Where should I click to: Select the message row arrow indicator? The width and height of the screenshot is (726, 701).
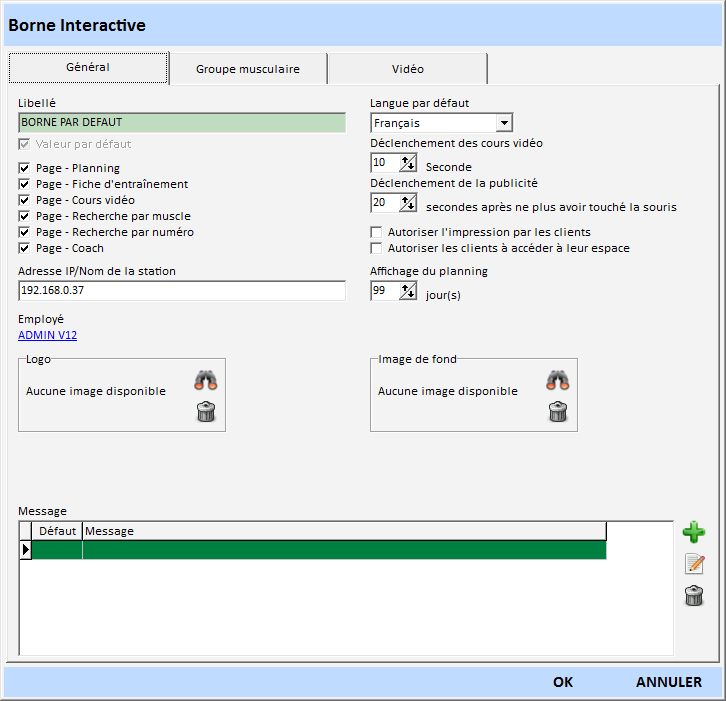pyautogui.click(x=26, y=549)
